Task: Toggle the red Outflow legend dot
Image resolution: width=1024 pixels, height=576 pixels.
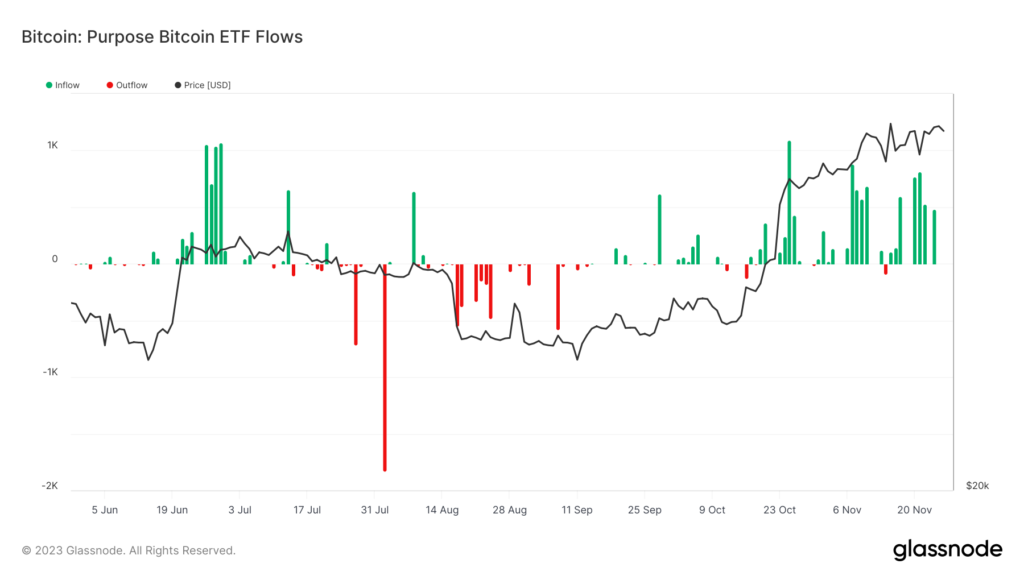Action: point(110,85)
